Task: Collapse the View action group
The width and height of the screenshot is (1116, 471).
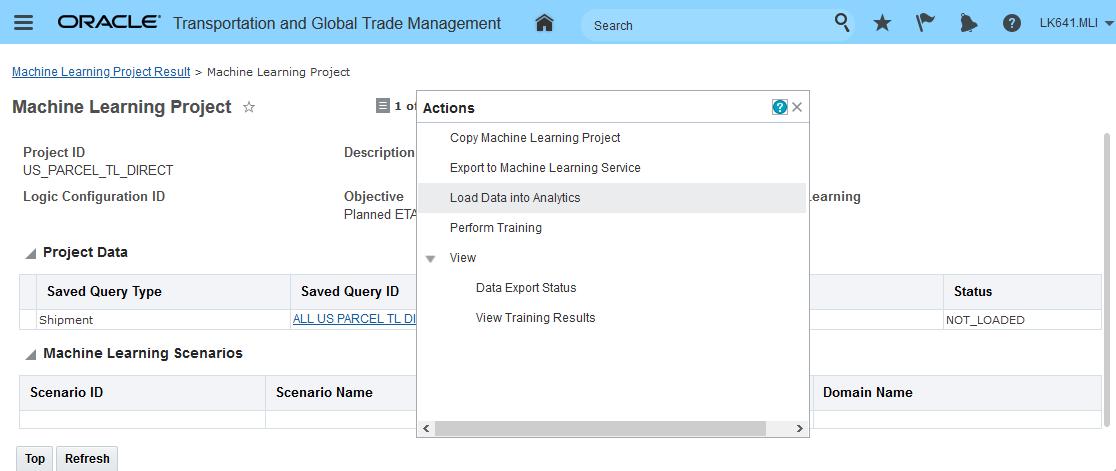Action: pyautogui.click(x=431, y=258)
